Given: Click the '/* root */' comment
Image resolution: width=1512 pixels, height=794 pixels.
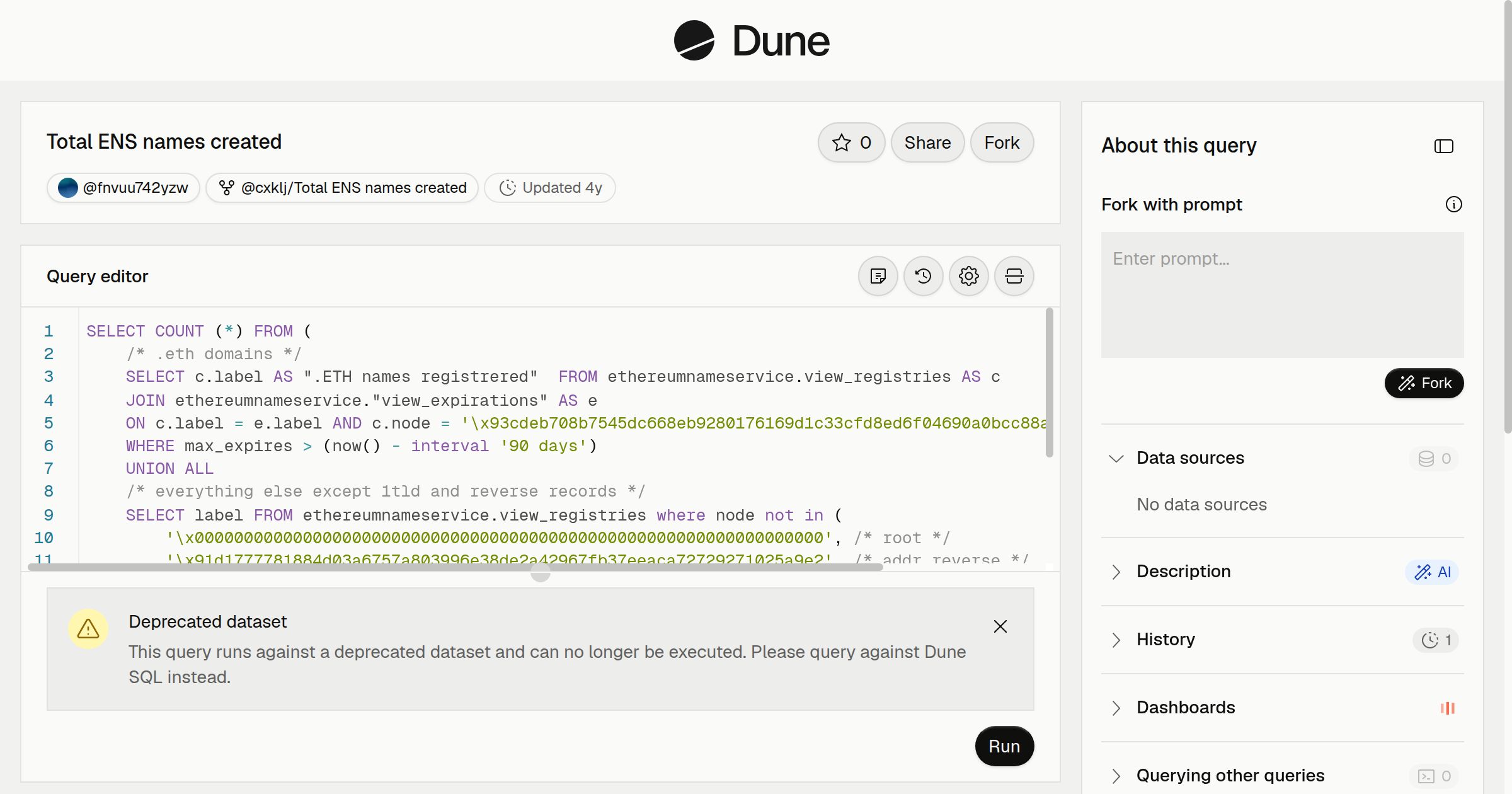Looking at the screenshot, I should click(902, 538).
